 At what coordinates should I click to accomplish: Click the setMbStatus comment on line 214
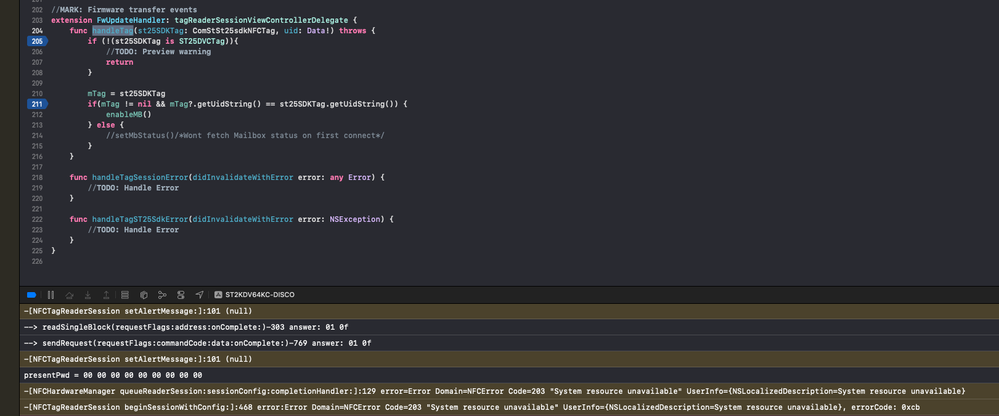[x=245, y=136]
